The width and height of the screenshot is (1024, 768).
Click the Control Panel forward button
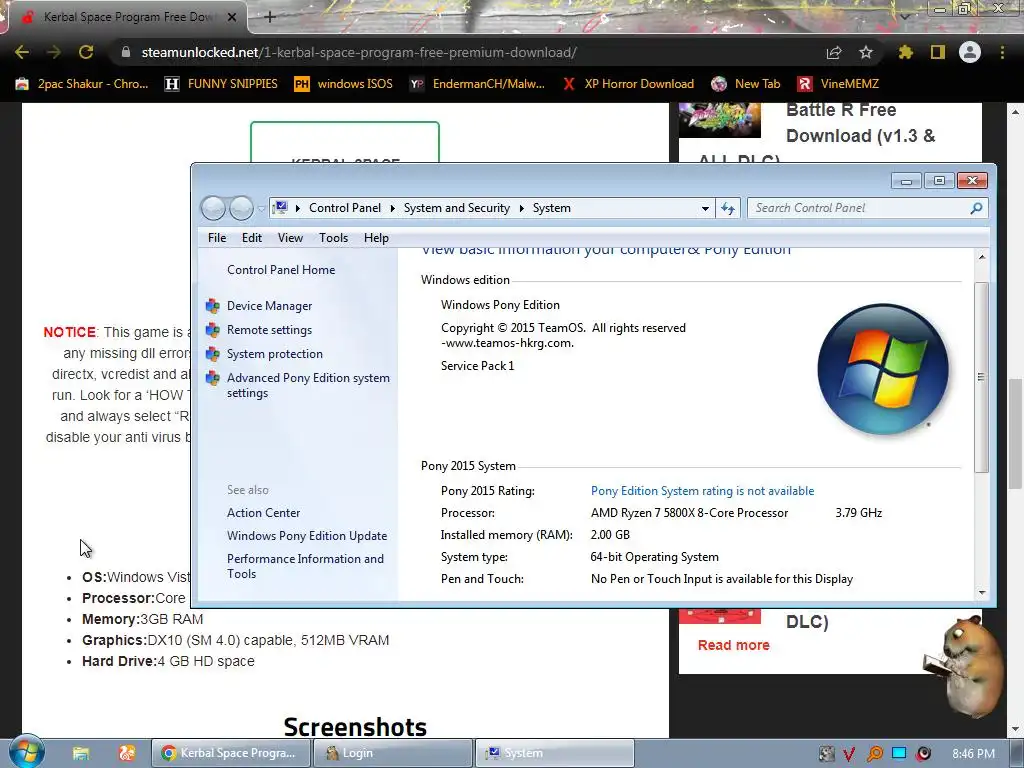241,208
